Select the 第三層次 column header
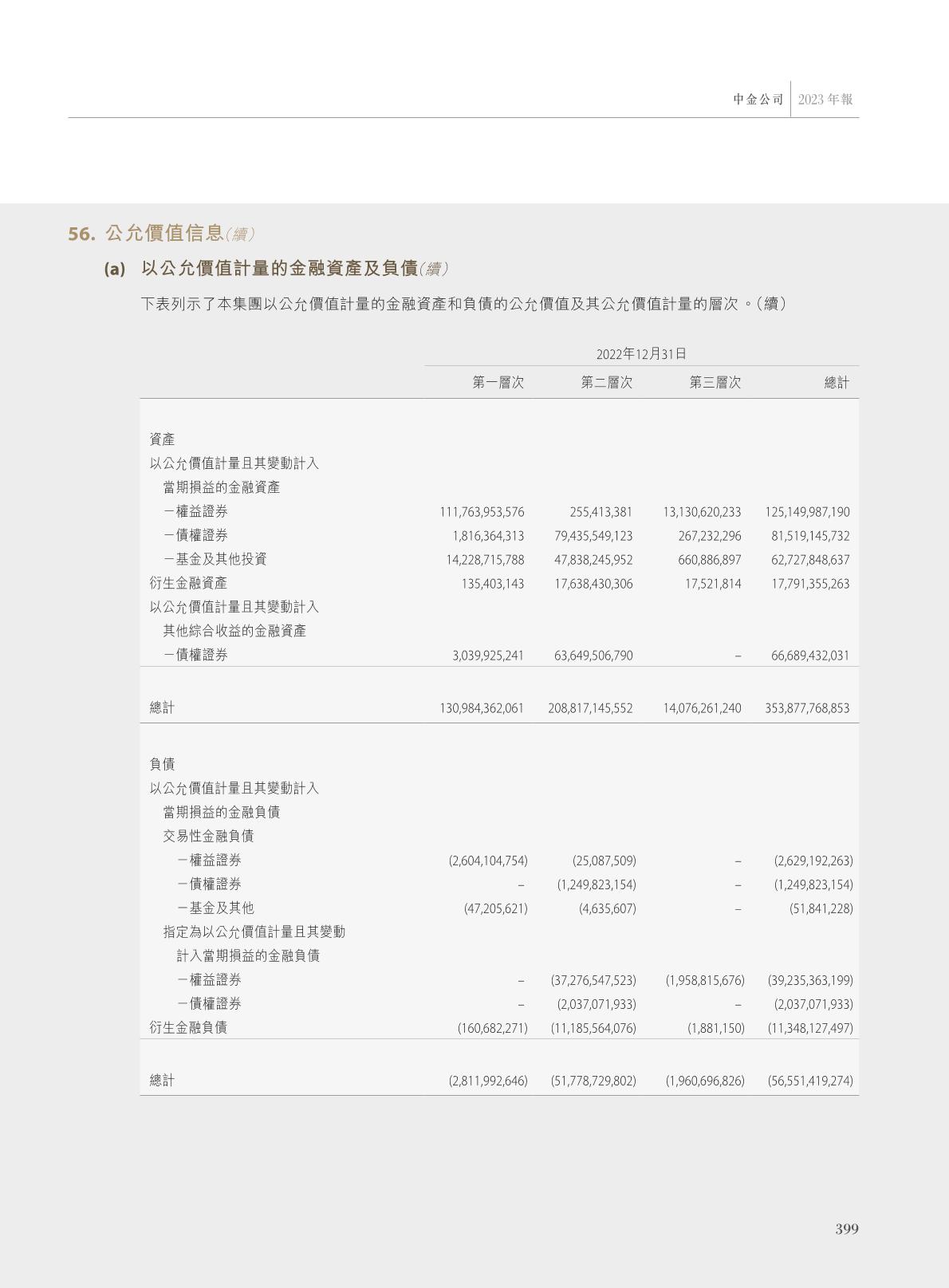 [715, 383]
